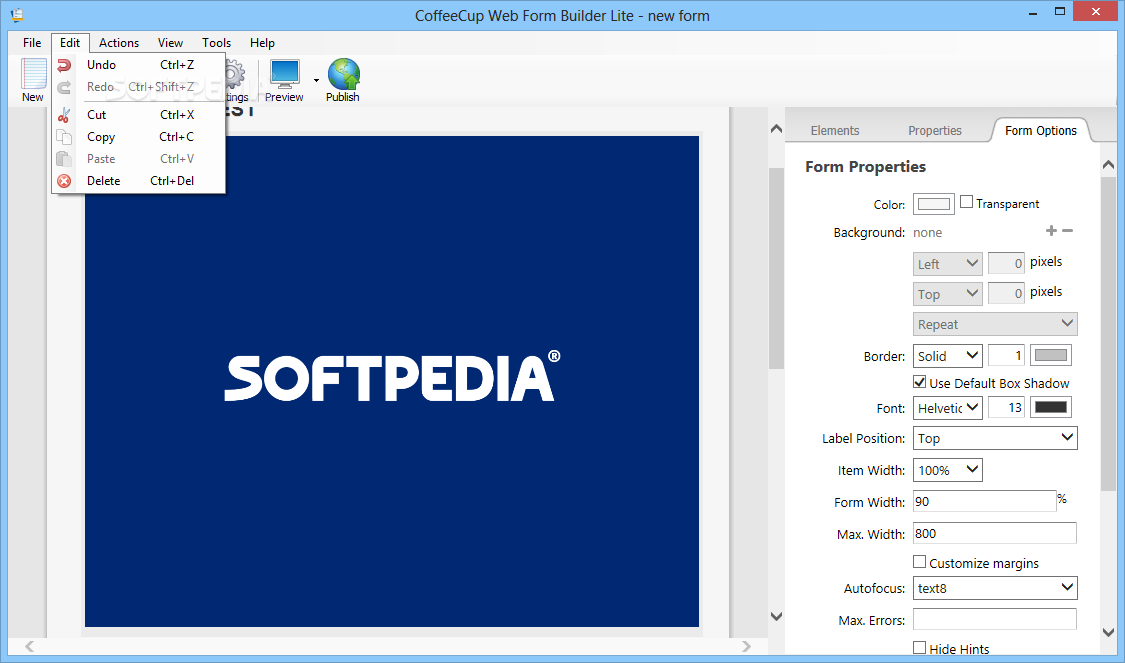
Task: Expand the Label Position dropdown
Action: tap(995, 438)
